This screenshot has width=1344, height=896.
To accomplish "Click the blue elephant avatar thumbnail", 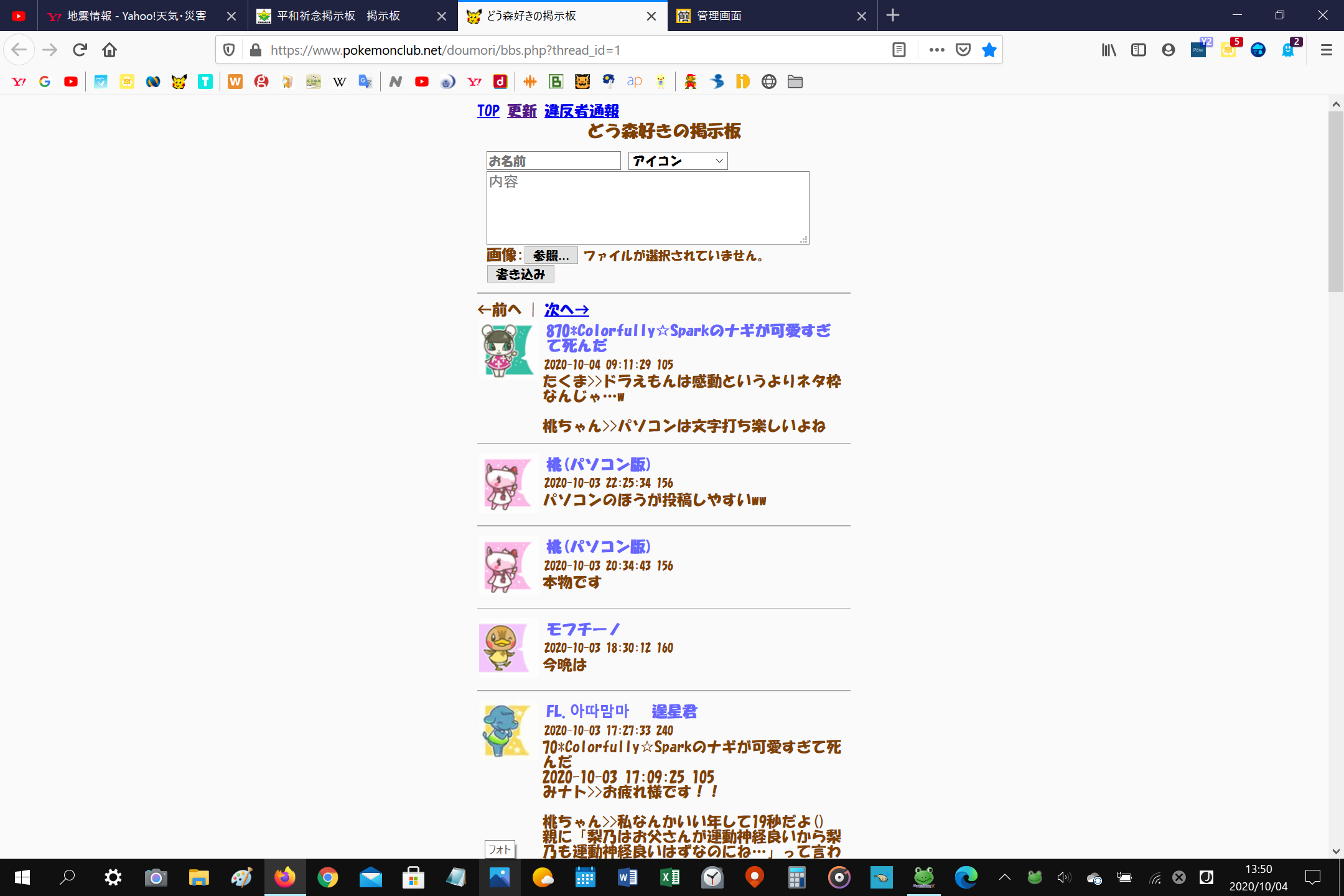I will (506, 730).
